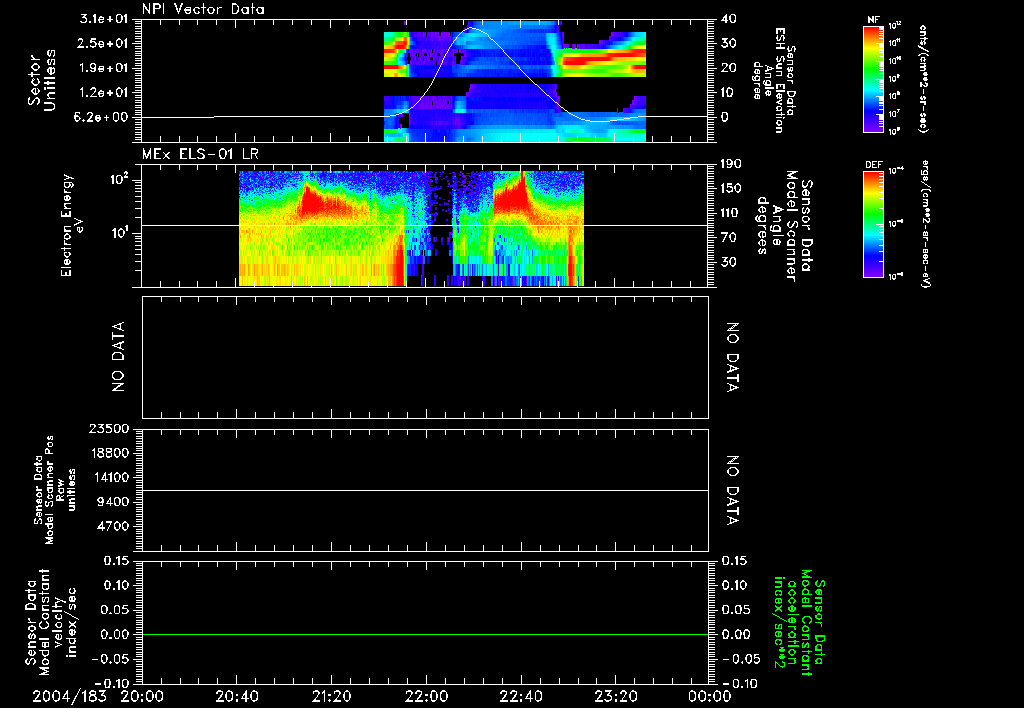Screen dimensions: 1024x708
Task: Click the red electron flux peak near 22:40
Action: point(518,193)
